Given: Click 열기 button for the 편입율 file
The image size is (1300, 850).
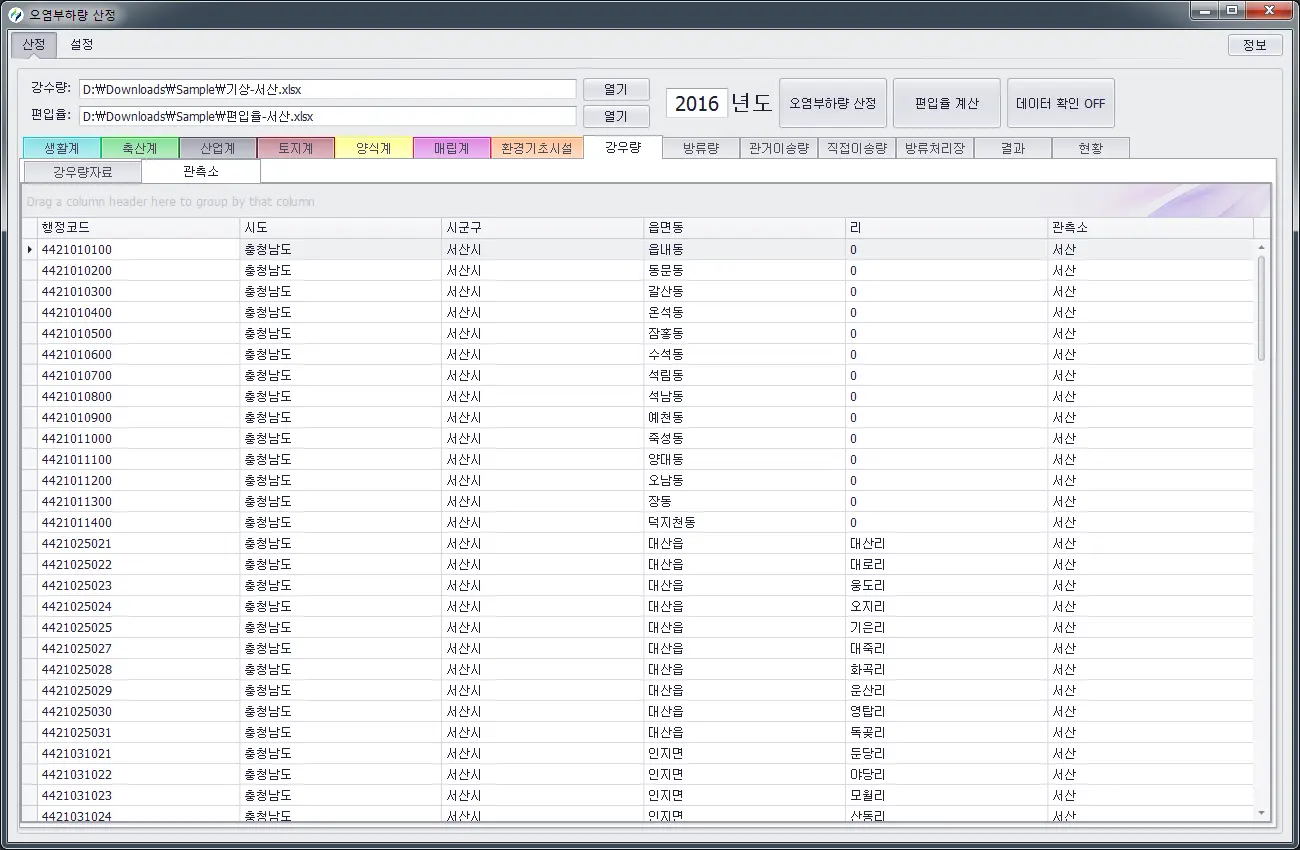Looking at the screenshot, I should point(616,116).
